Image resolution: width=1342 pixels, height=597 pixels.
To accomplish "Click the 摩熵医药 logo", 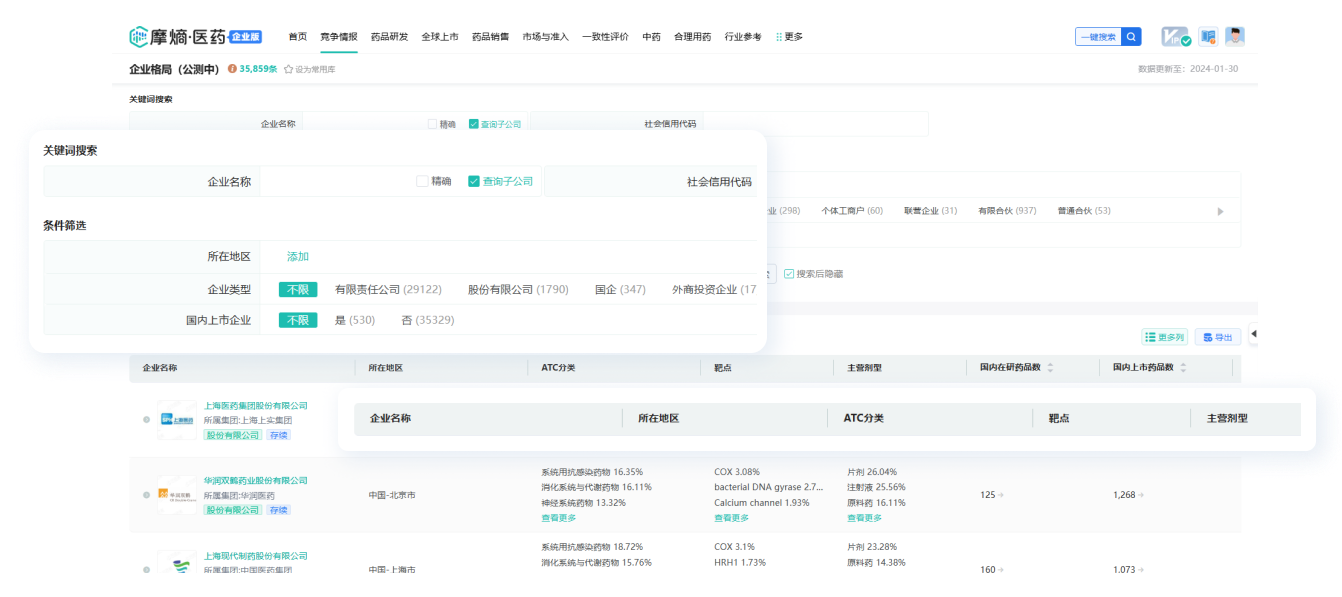I will point(195,37).
